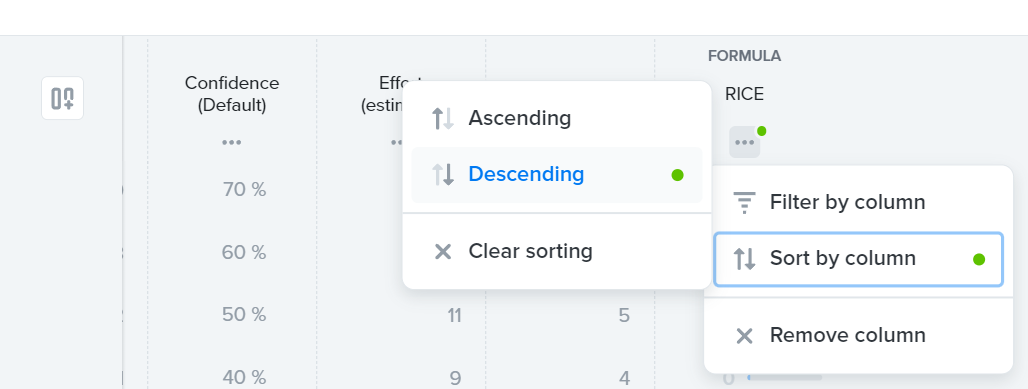The height and width of the screenshot is (389, 1028).
Task: Select the 50 % confidence cell
Action: 244,315
